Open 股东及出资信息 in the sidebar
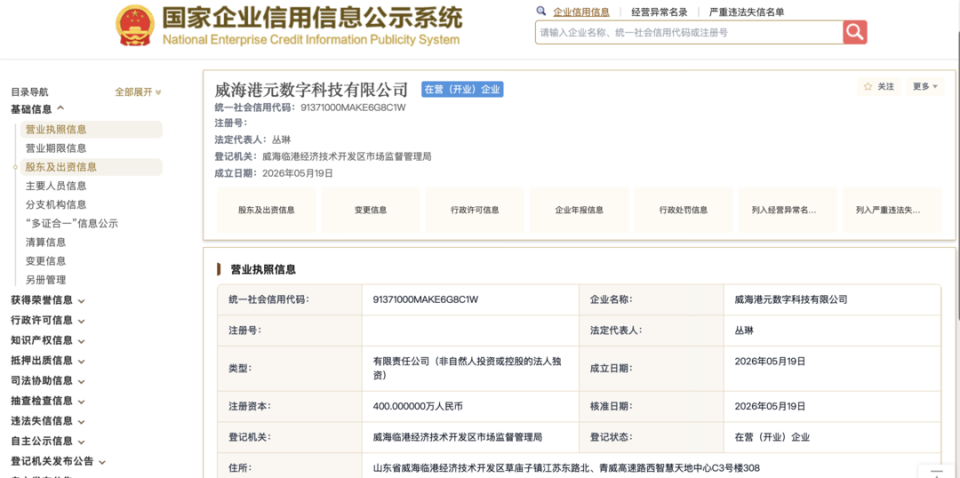 coord(92,167)
